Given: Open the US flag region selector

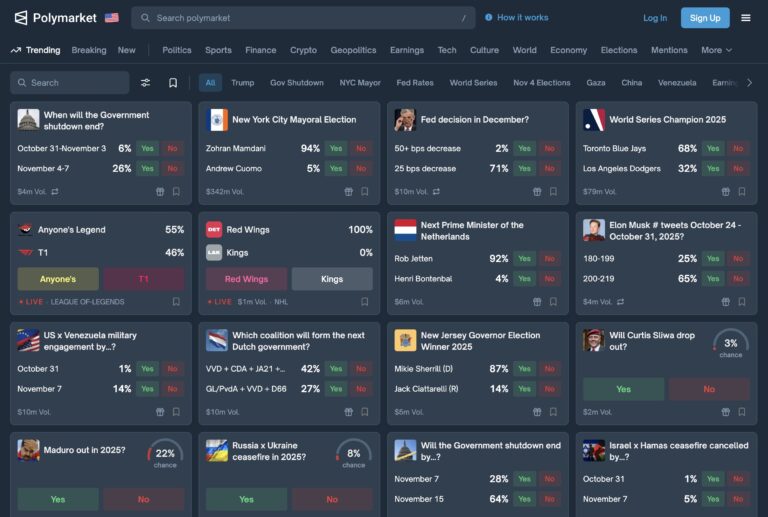Looking at the screenshot, I should pos(112,18).
